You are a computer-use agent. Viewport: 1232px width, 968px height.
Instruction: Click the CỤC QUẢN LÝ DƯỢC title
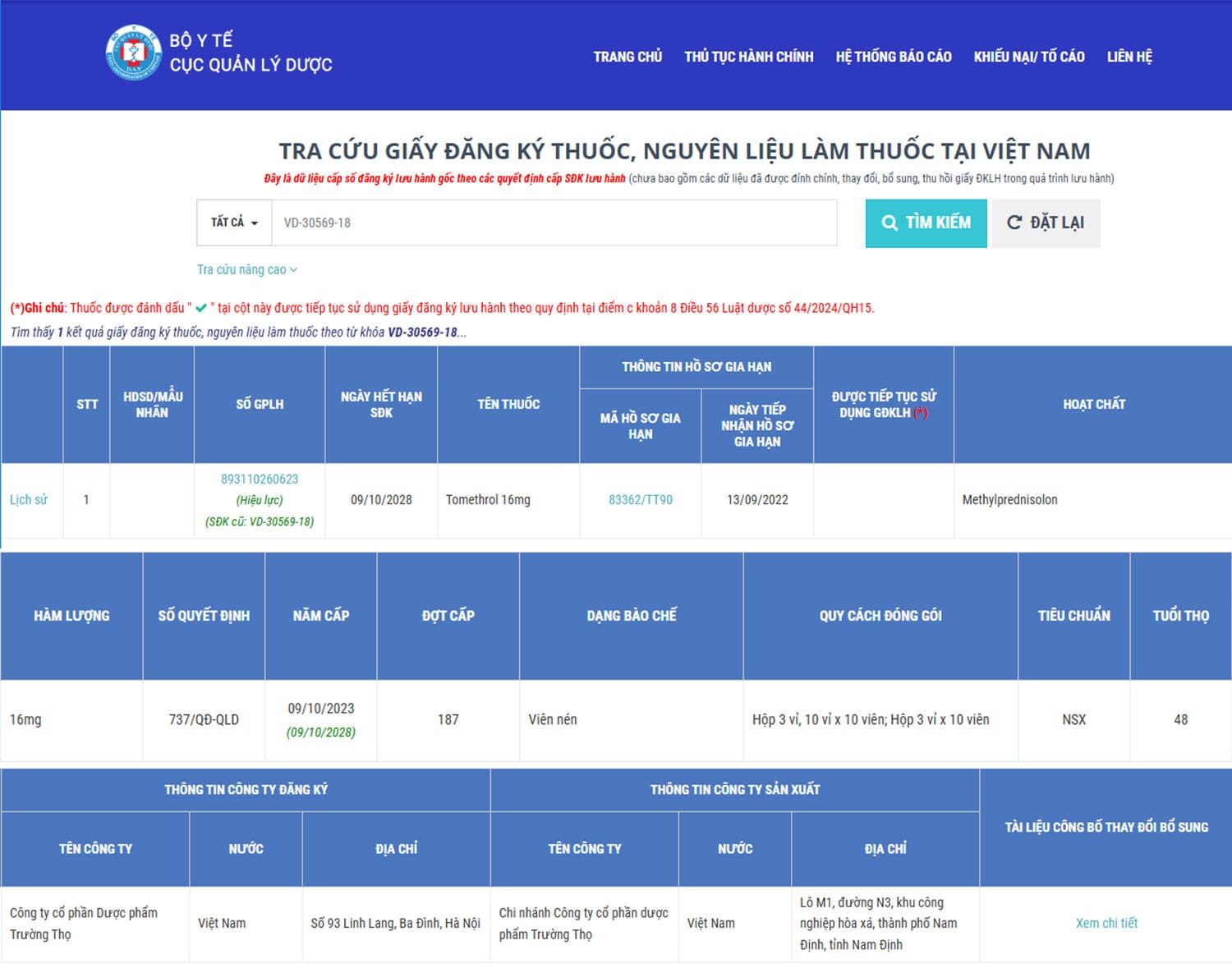pos(251,65)
